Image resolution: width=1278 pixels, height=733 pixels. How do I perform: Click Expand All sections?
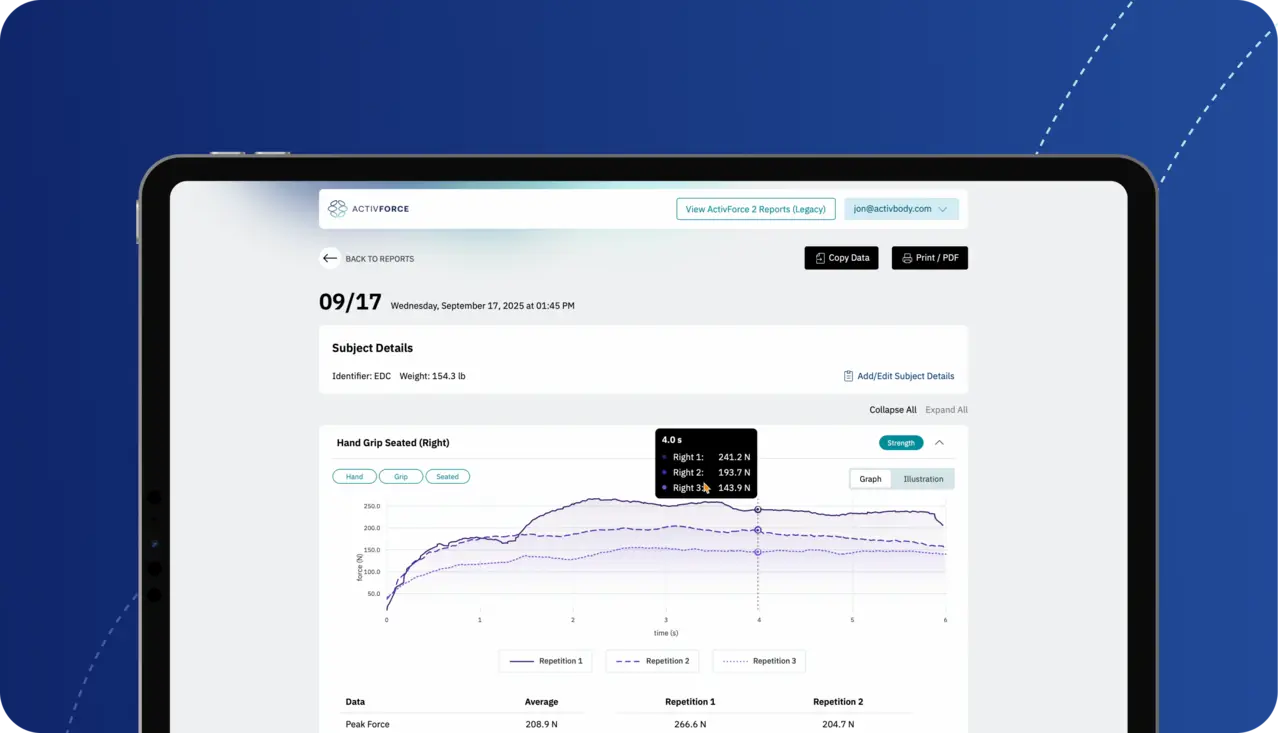(x=946, y=410)
